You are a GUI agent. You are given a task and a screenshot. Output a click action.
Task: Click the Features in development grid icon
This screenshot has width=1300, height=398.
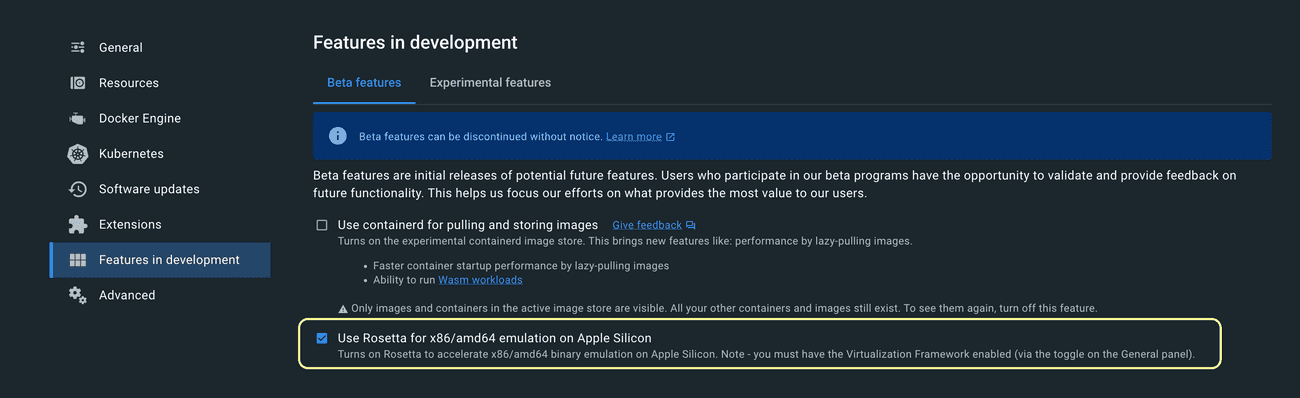[78, 260]
